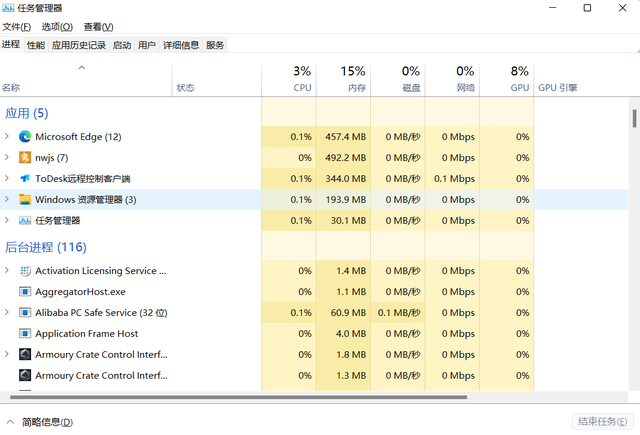Switch to the 用户 tab
This screenshot has height=435, width=640.
tap(147, 45)
